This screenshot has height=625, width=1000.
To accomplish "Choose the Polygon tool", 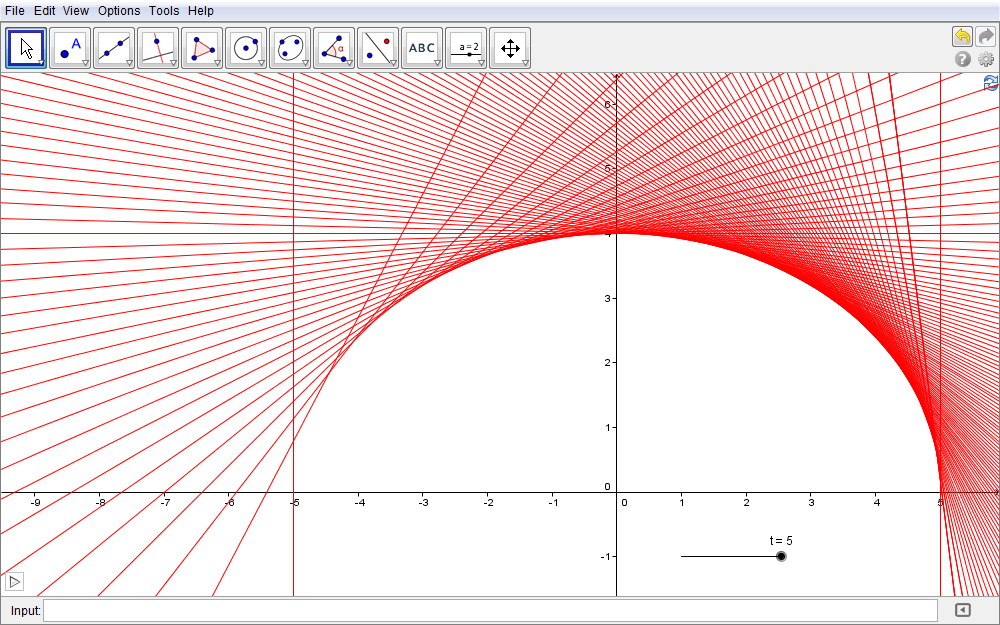I will [202, 47].
